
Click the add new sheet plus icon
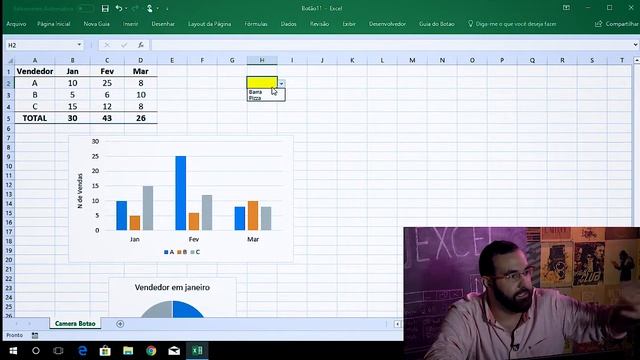pyautogui.click(x=120, y=324)
